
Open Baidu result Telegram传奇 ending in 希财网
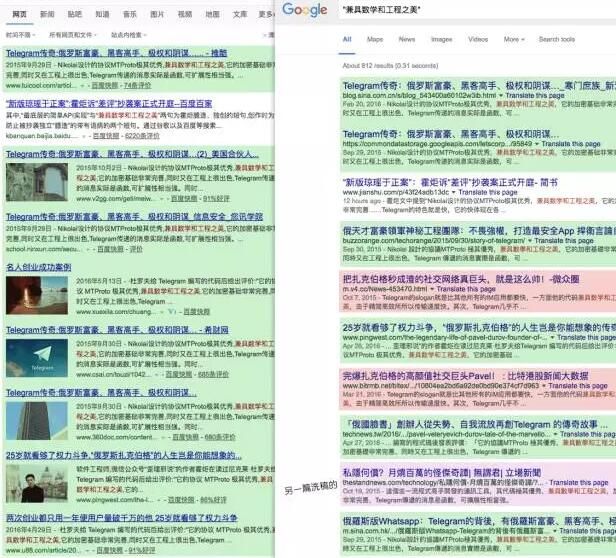117,330
